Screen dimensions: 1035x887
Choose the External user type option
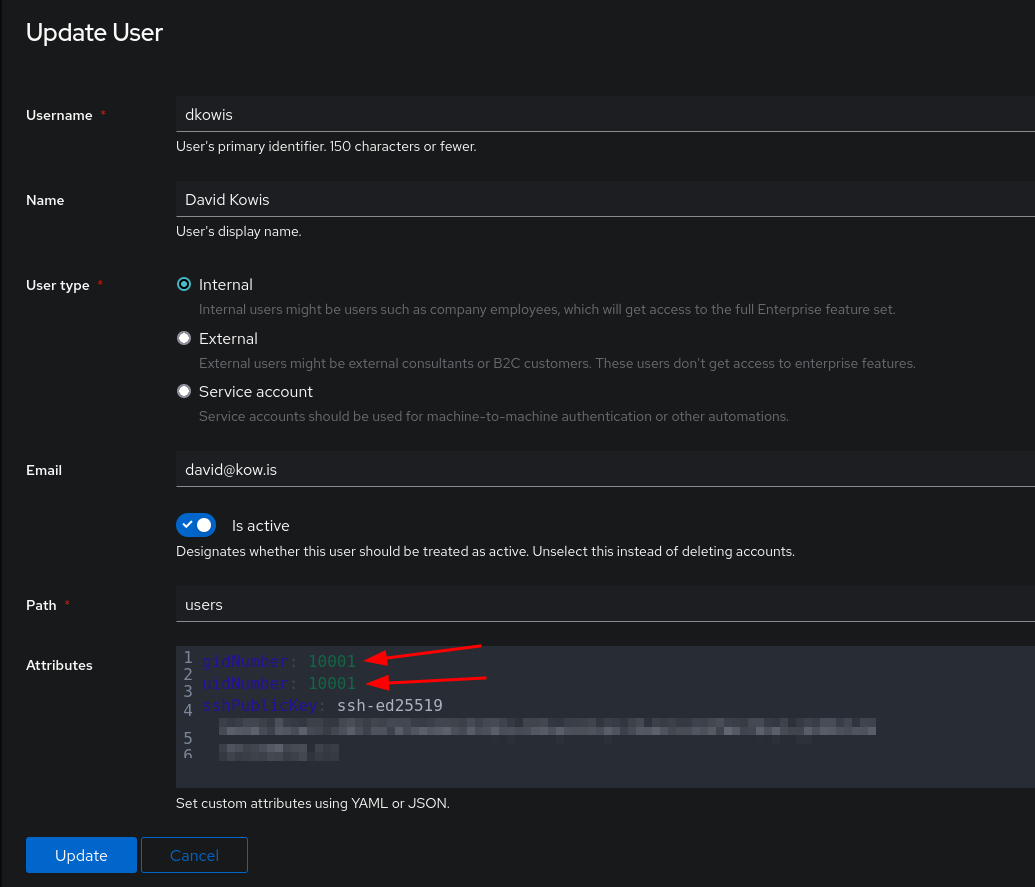click(184, 338)
